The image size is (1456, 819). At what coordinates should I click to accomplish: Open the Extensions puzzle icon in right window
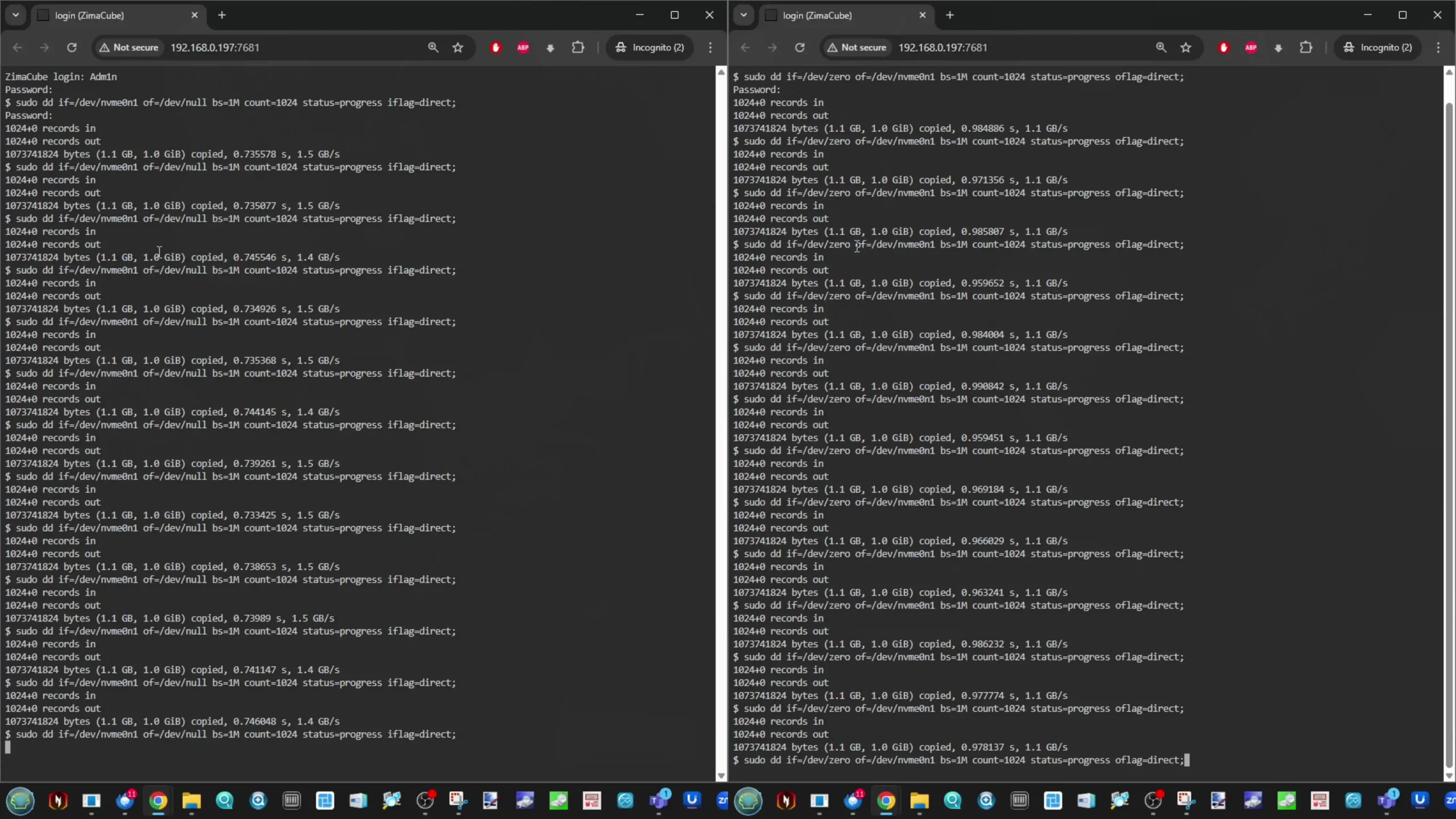pyautogui.click(x=1306, y=47)
